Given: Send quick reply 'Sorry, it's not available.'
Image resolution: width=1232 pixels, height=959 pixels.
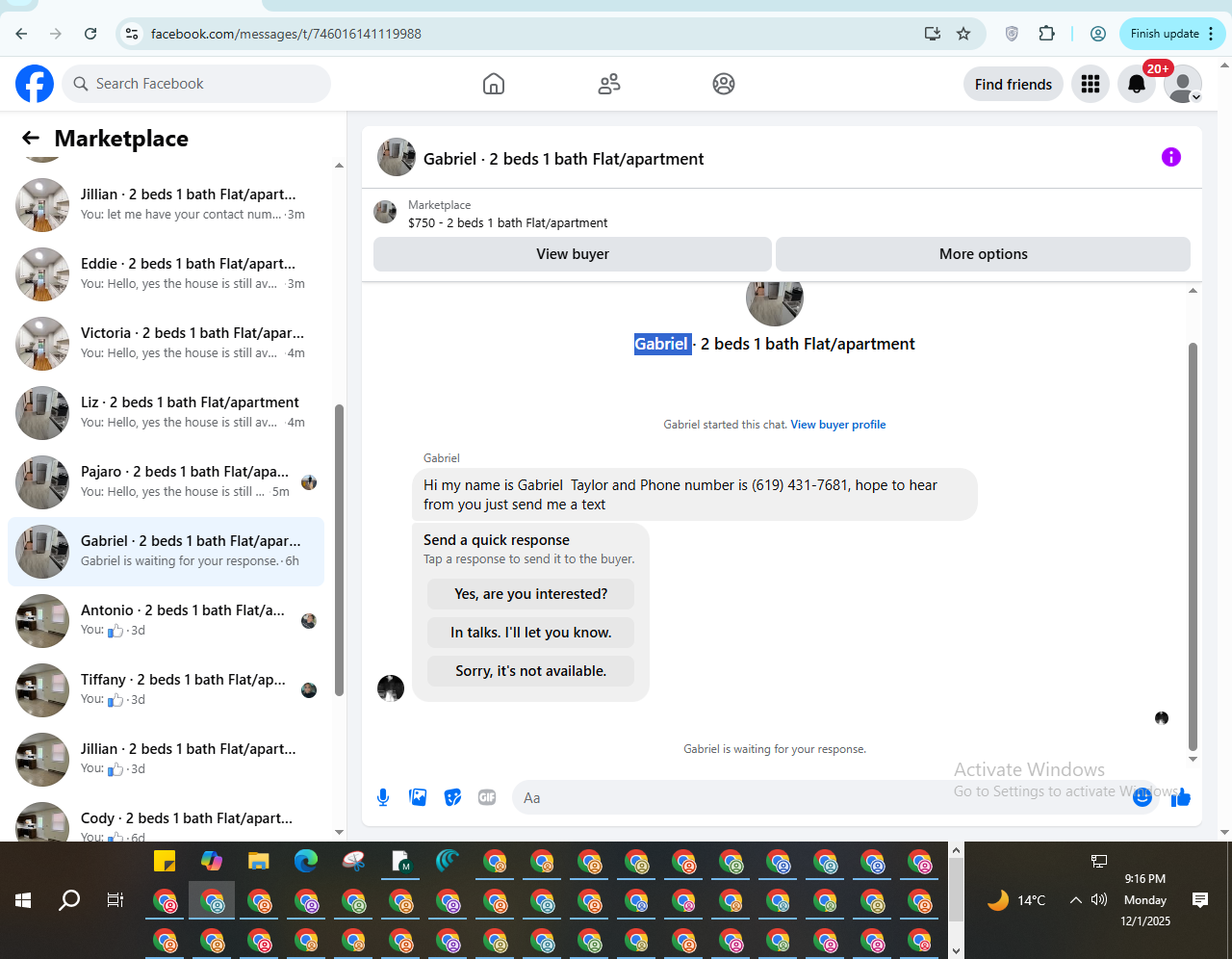Looking at the screenshot, I should pos(531,671).
